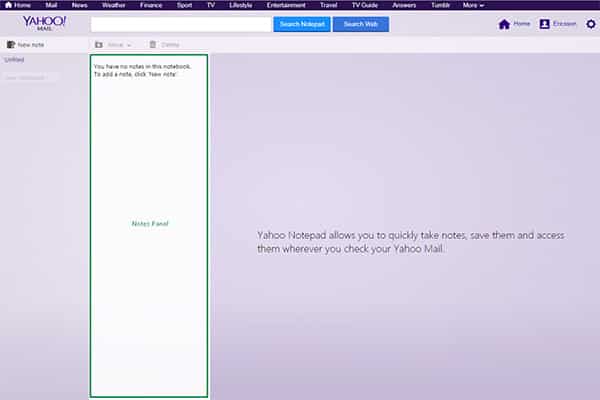The image size is (600, 400).
Task: Open TV in the top navigation bar
Action: (x=211, y=5)
